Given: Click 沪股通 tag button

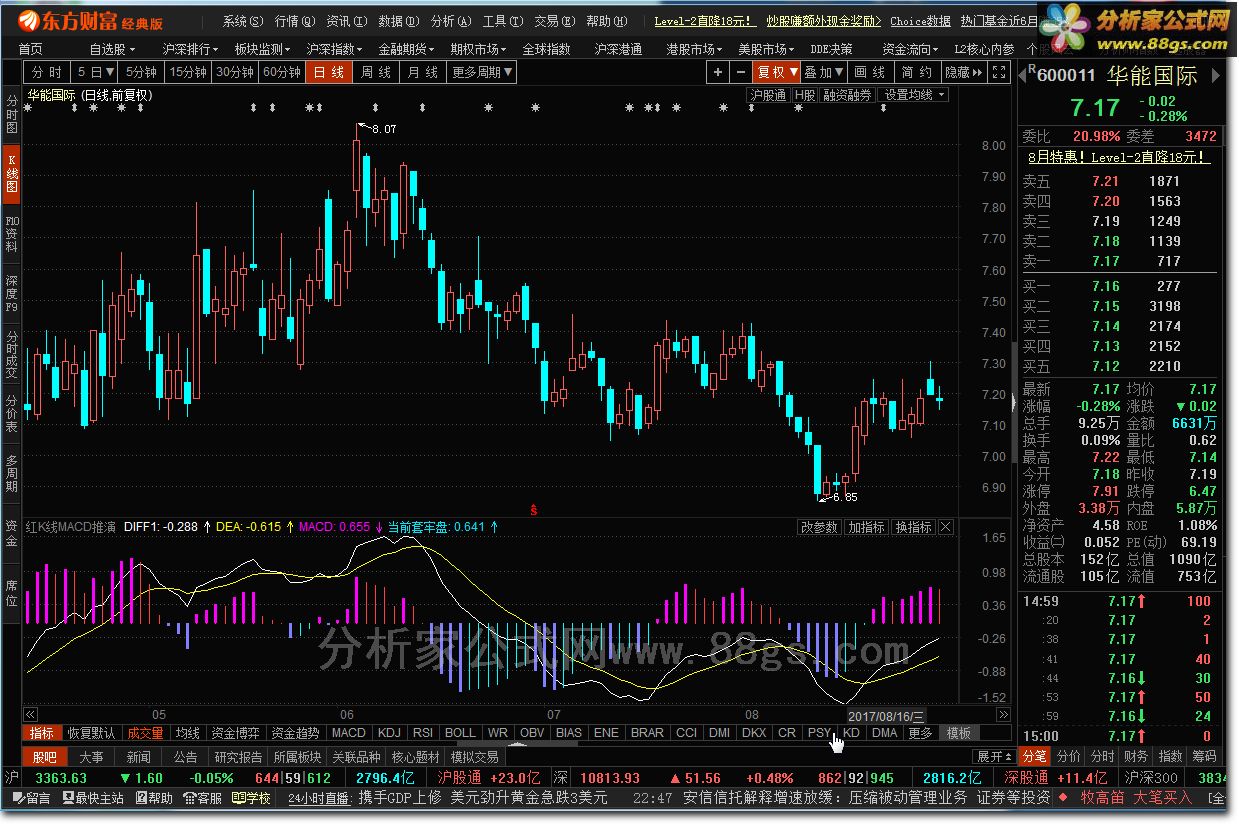Looking at the screenshot, I should 767,95.
